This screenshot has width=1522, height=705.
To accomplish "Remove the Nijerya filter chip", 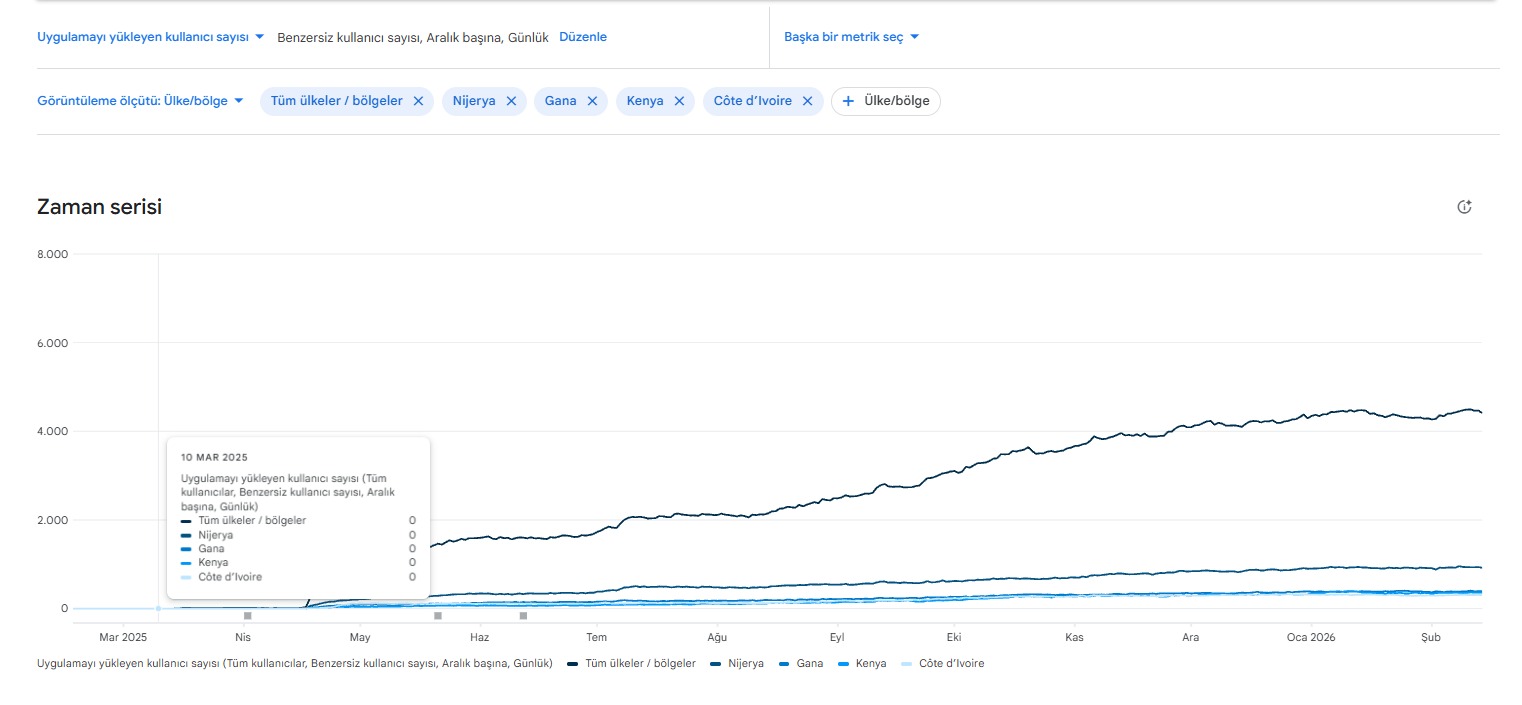I will [511, 101].
